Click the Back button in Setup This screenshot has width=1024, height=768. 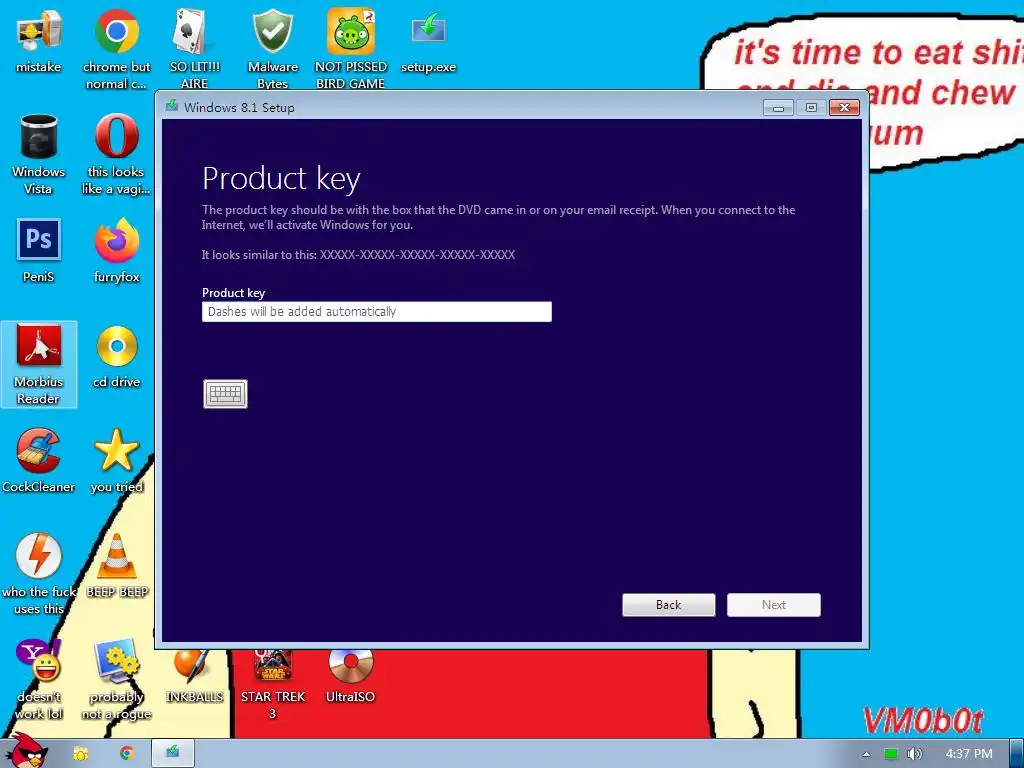click(x=669, y=605)
